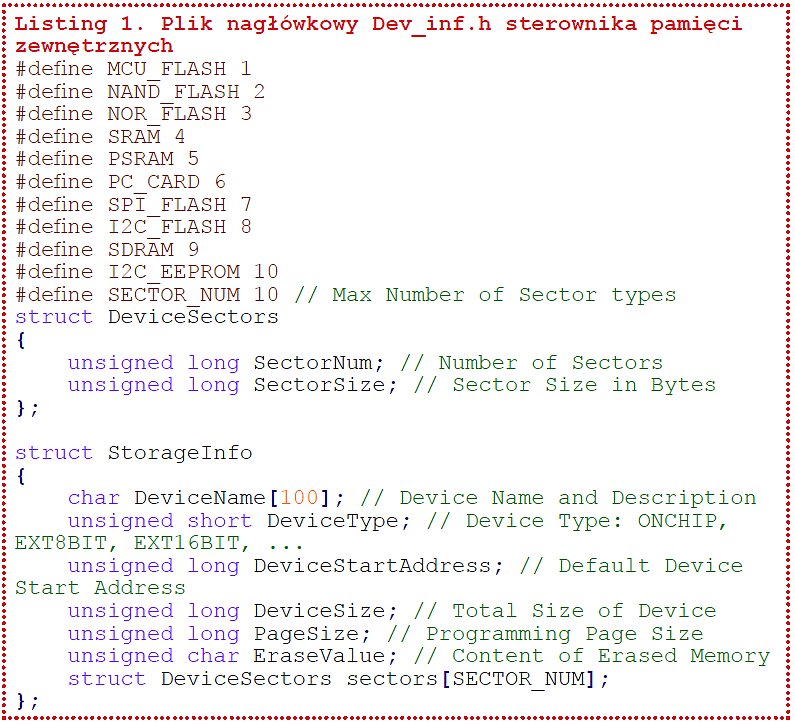
Task: Click the PC_CARD macro name
Action: [x=153, y=182]
